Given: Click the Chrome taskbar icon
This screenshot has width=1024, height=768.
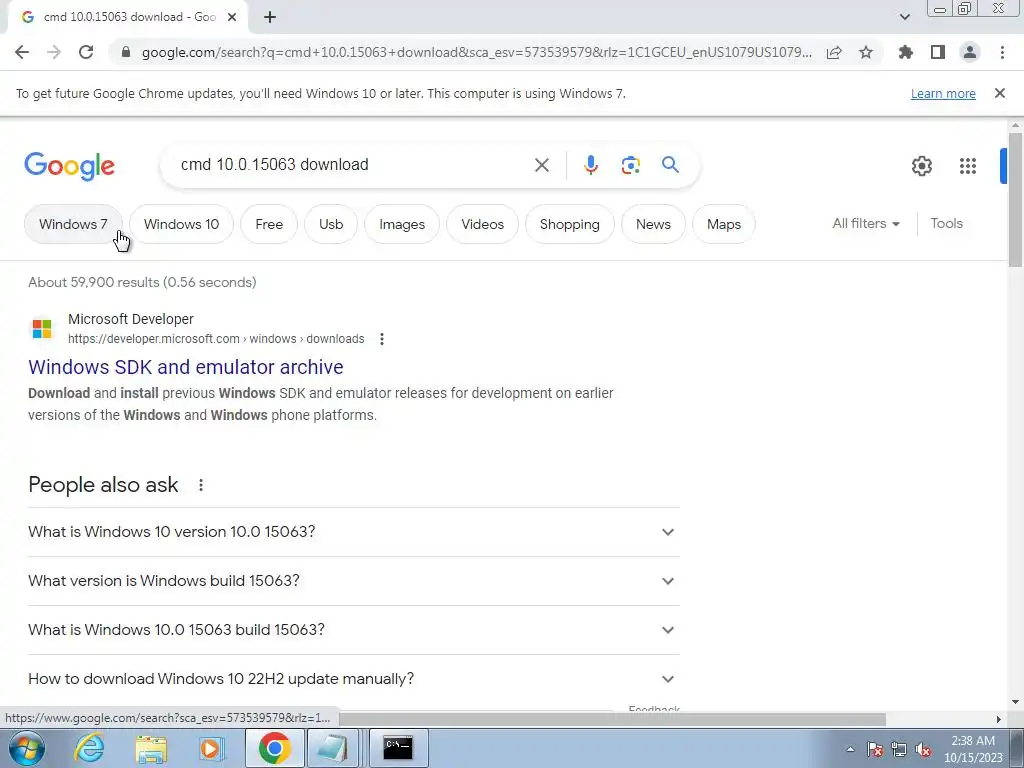Looking at the screenshot, I should point(274,748).
